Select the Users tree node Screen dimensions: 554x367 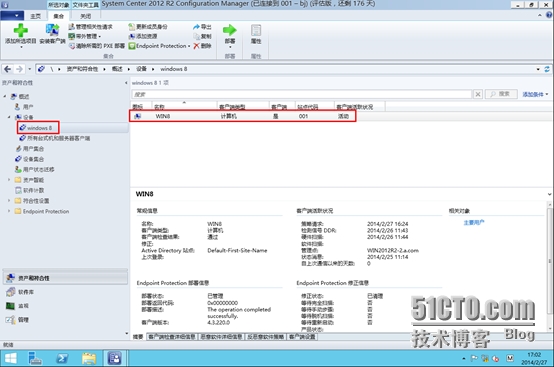(x=24, y=107)
